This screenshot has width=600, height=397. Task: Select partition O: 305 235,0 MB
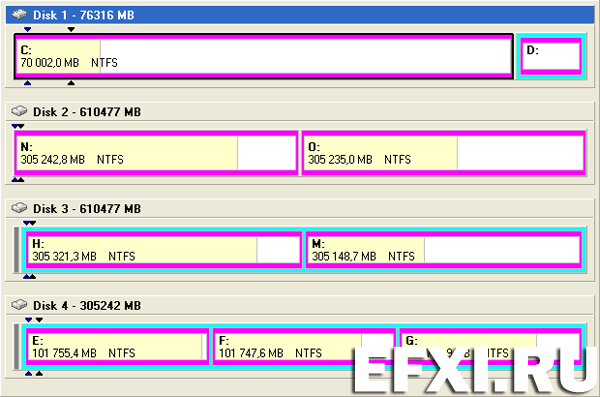(x=444, y=153)
